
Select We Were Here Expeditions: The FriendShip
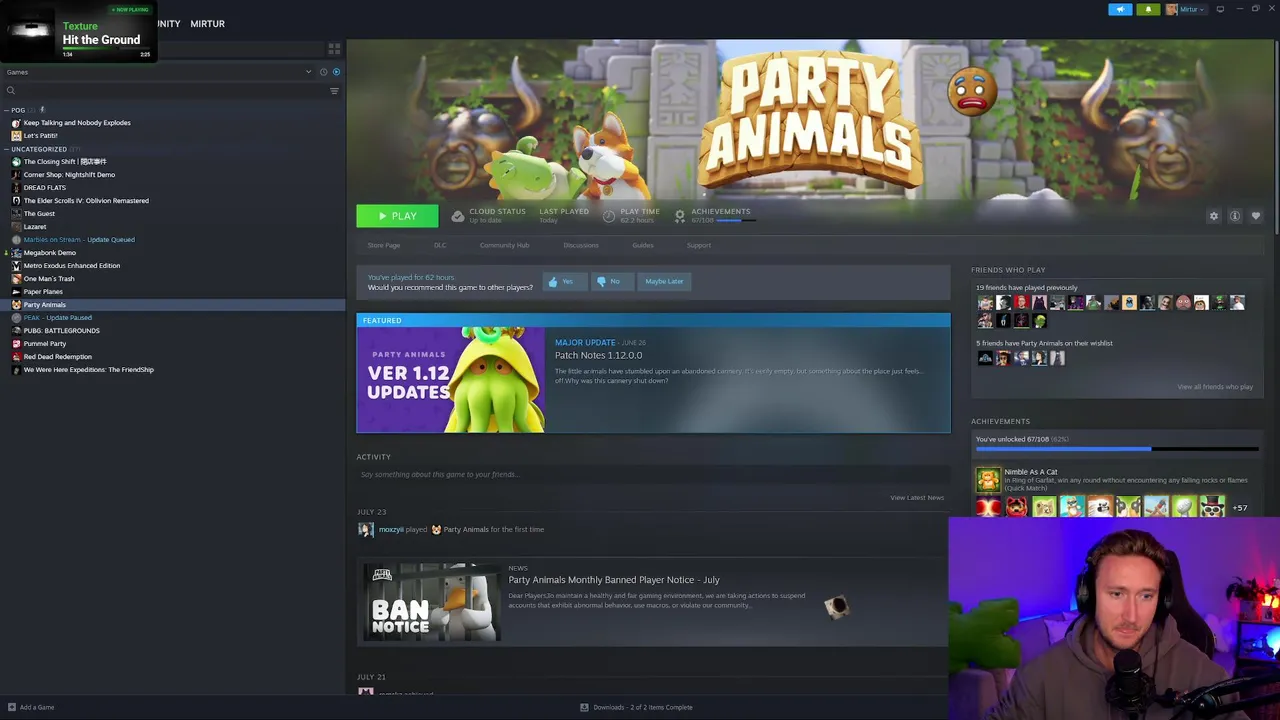click(x=88, y=370)
